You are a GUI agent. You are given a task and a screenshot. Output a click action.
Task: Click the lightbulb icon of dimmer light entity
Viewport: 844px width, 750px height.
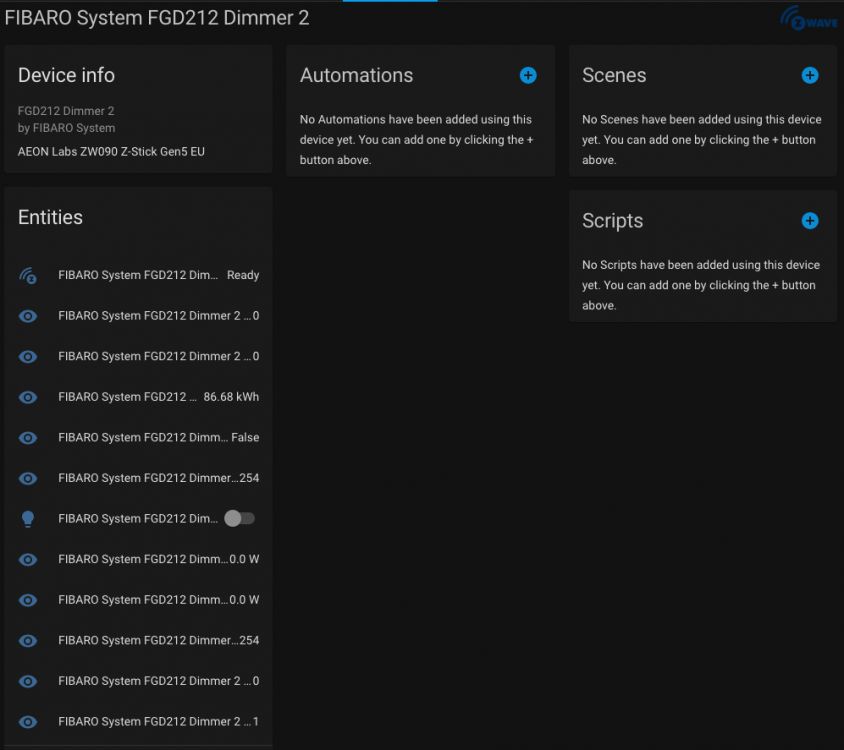pos(28,518)
